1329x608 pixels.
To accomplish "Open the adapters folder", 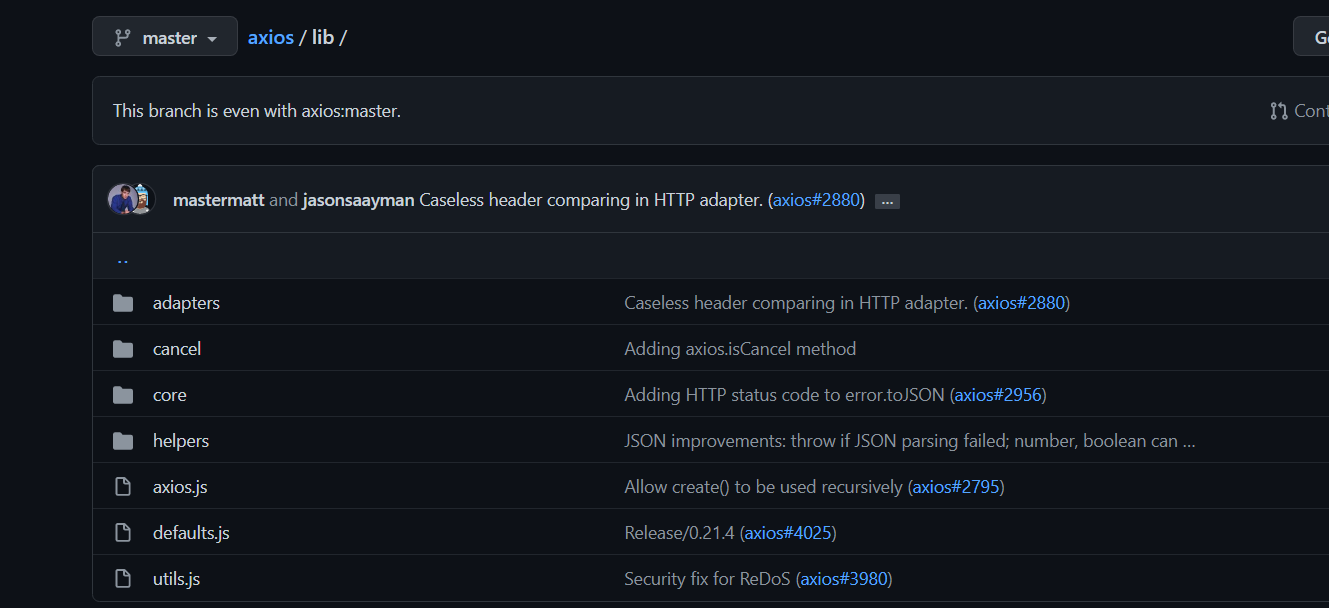I will click(x=186, y=303).
